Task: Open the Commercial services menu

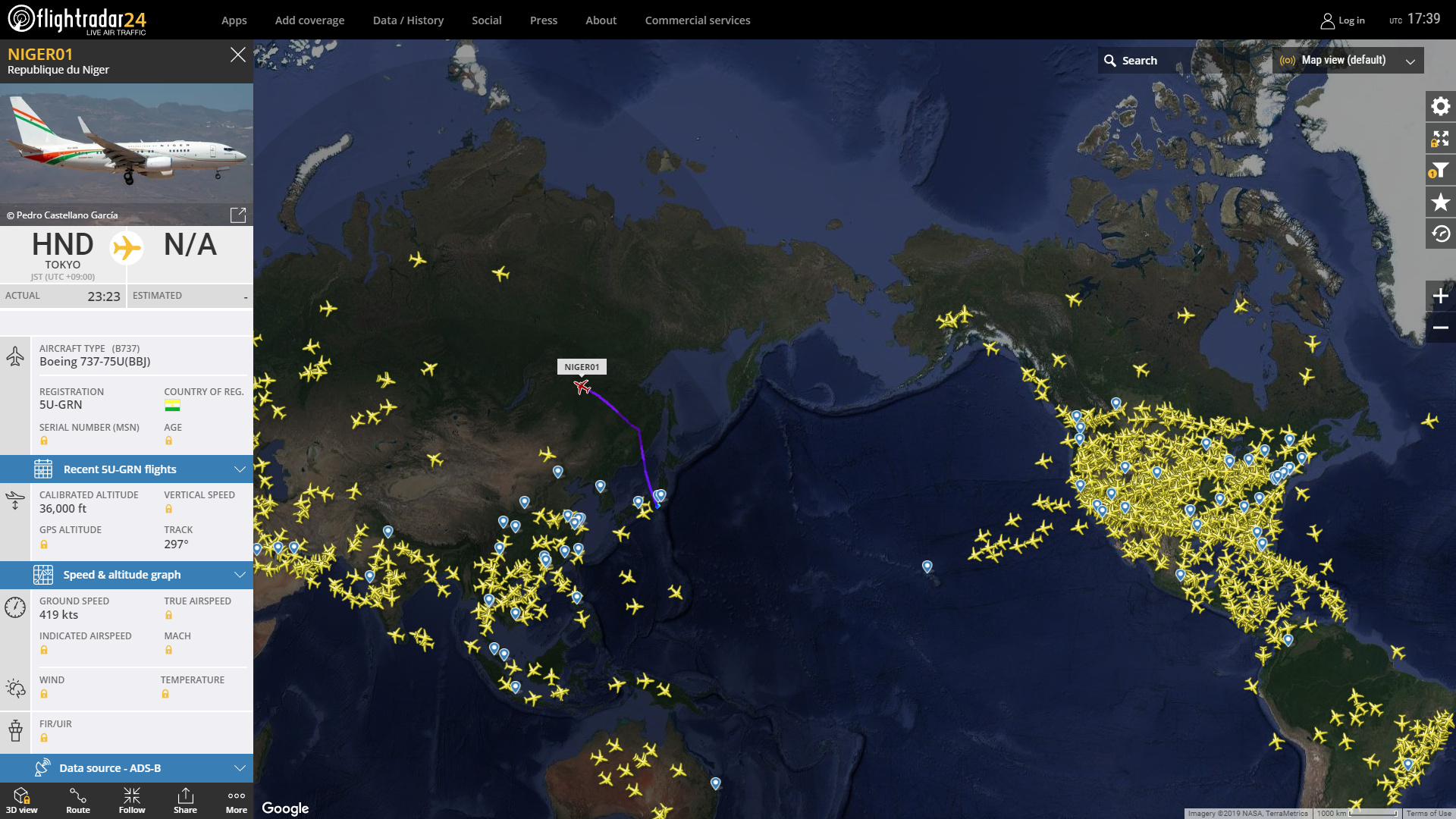Action: pyautogui.click(x=697, y=20)
